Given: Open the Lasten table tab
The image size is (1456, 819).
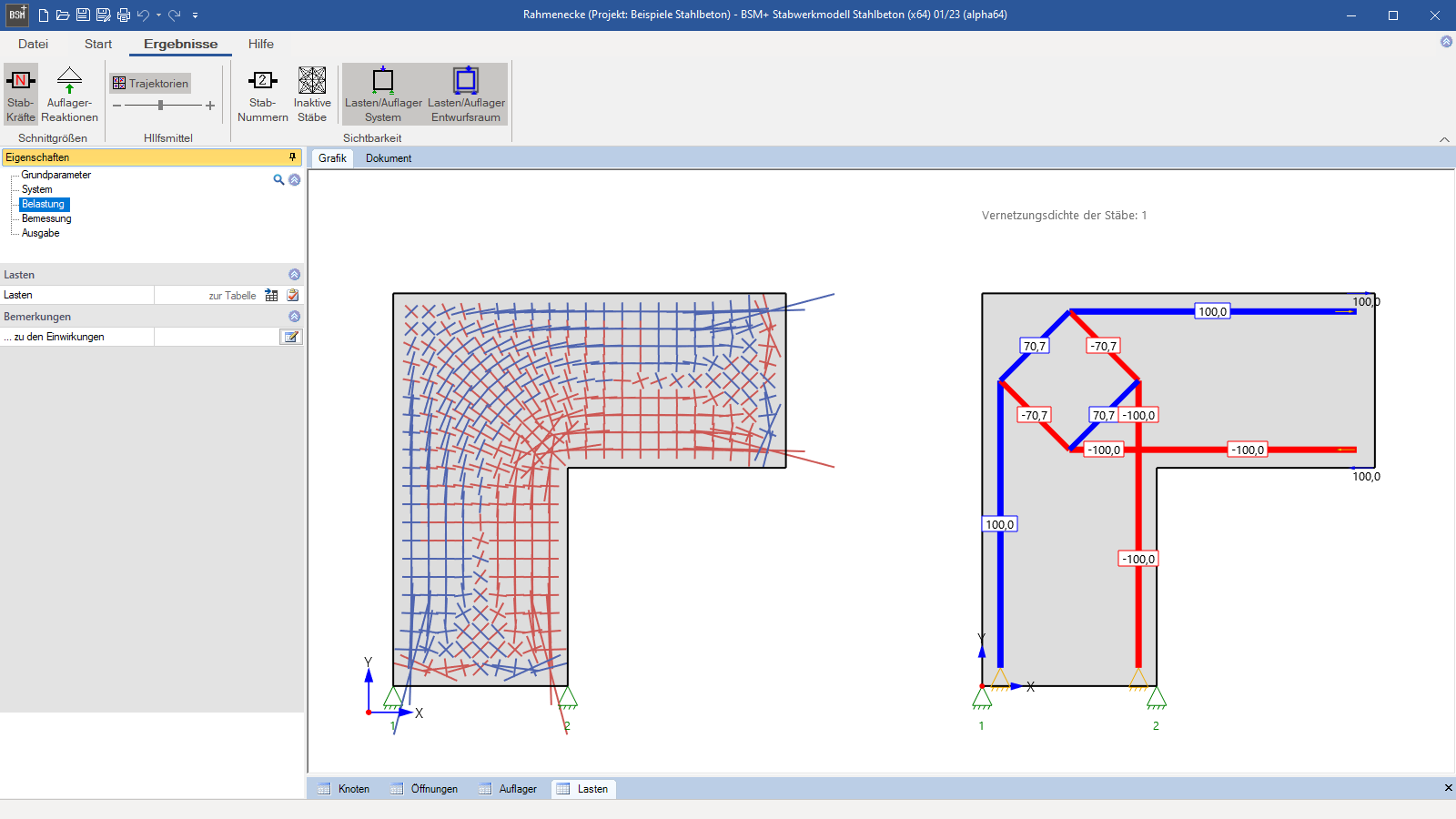Looking at the screenshot, I should pos(583,789).
